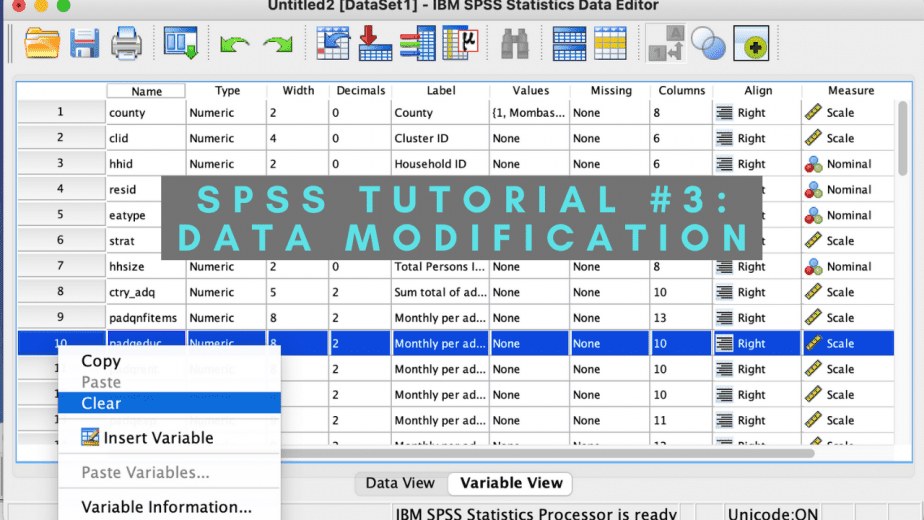Click the Scale measure icon for county
The height and width of the screenshot is (520, 924).
coord(813,112)
